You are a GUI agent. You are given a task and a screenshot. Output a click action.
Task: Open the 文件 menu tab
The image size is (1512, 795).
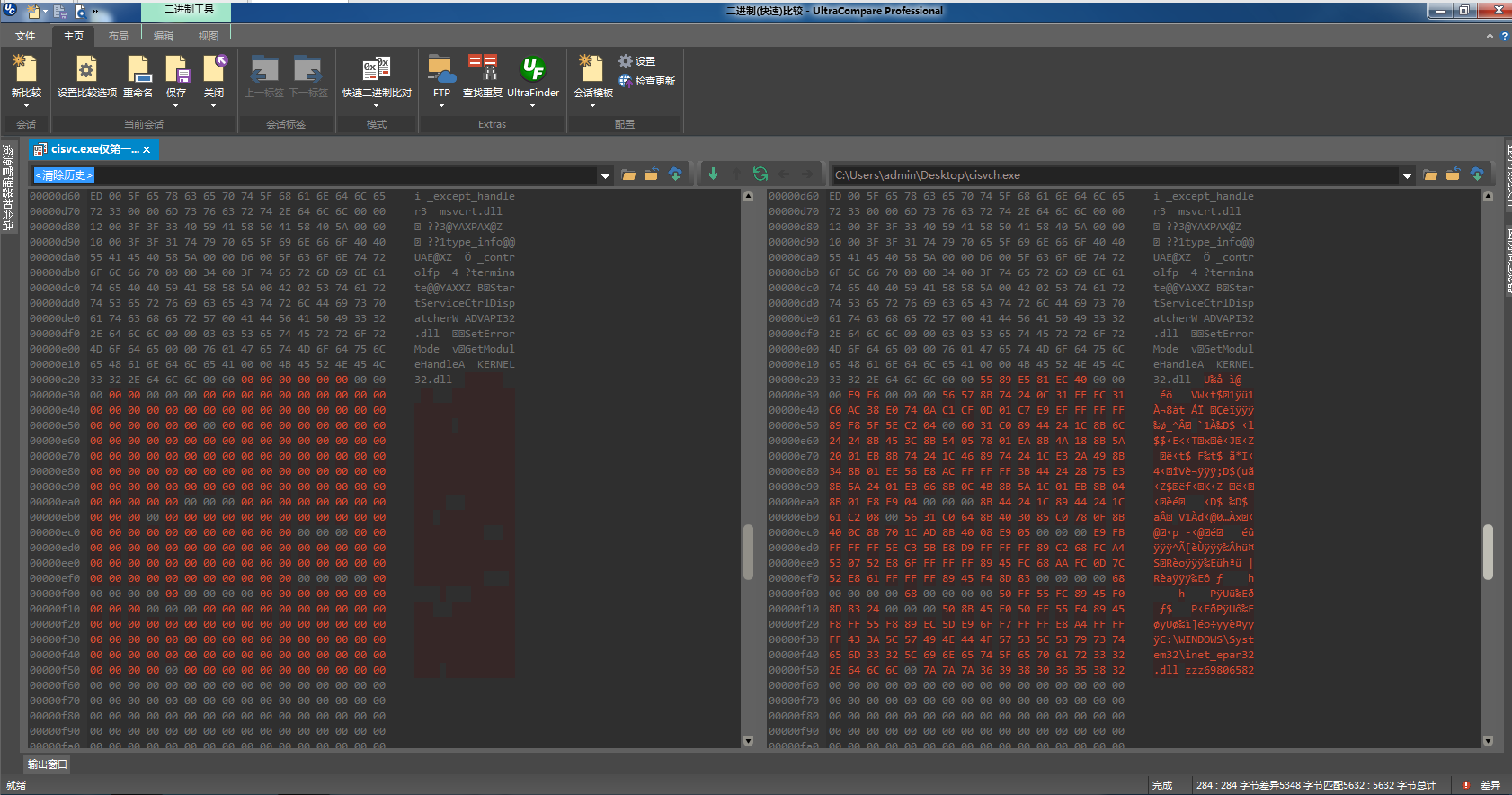25,36
